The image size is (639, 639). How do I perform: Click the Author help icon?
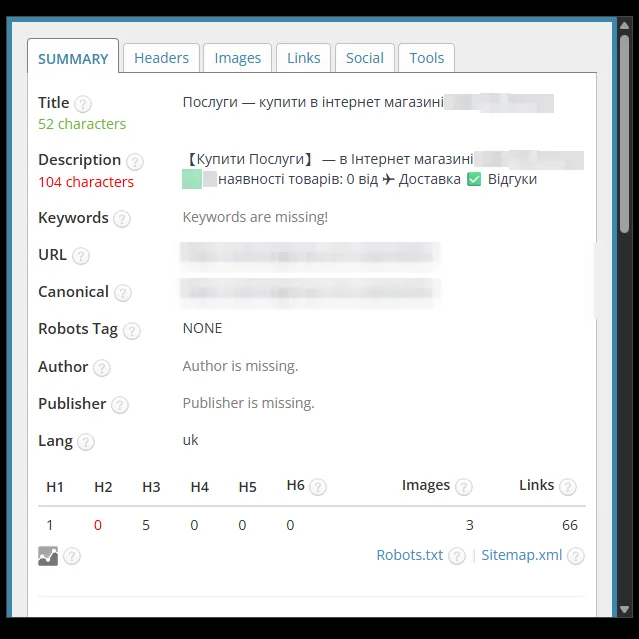[x=102, y=368]
